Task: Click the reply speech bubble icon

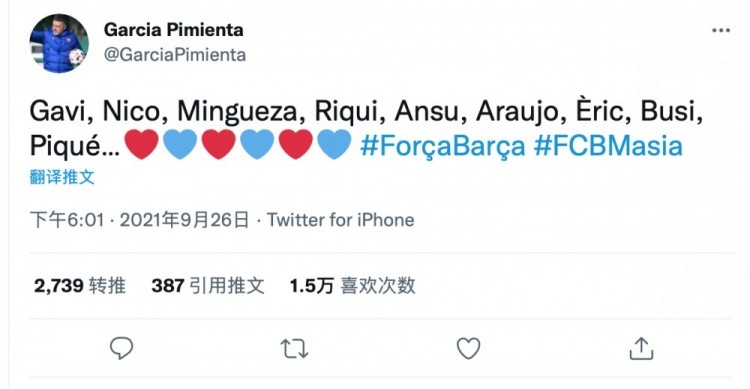Action: (121, 348)
